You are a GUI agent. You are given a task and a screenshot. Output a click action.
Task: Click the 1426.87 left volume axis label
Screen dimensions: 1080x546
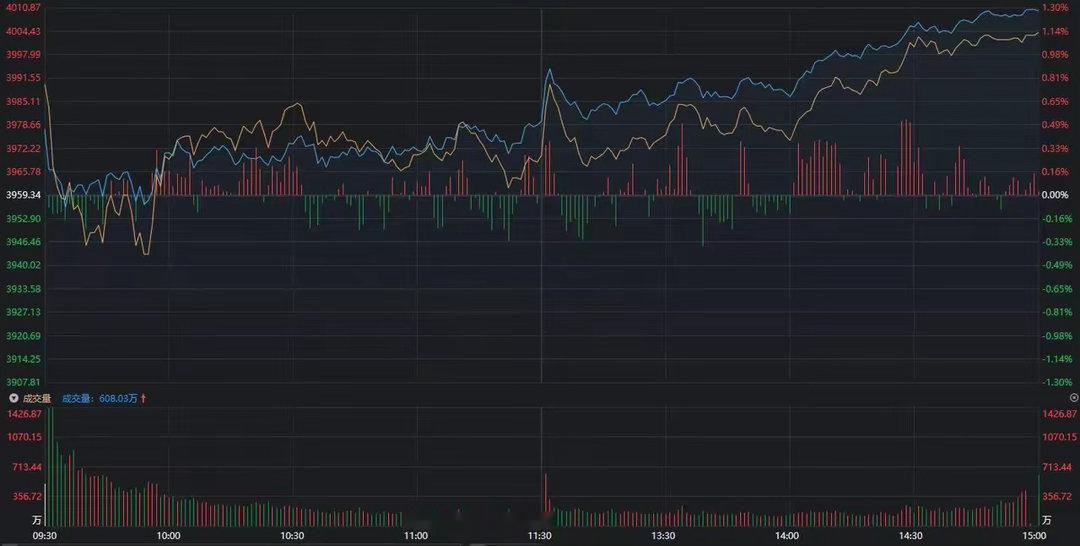coord(23,414)
